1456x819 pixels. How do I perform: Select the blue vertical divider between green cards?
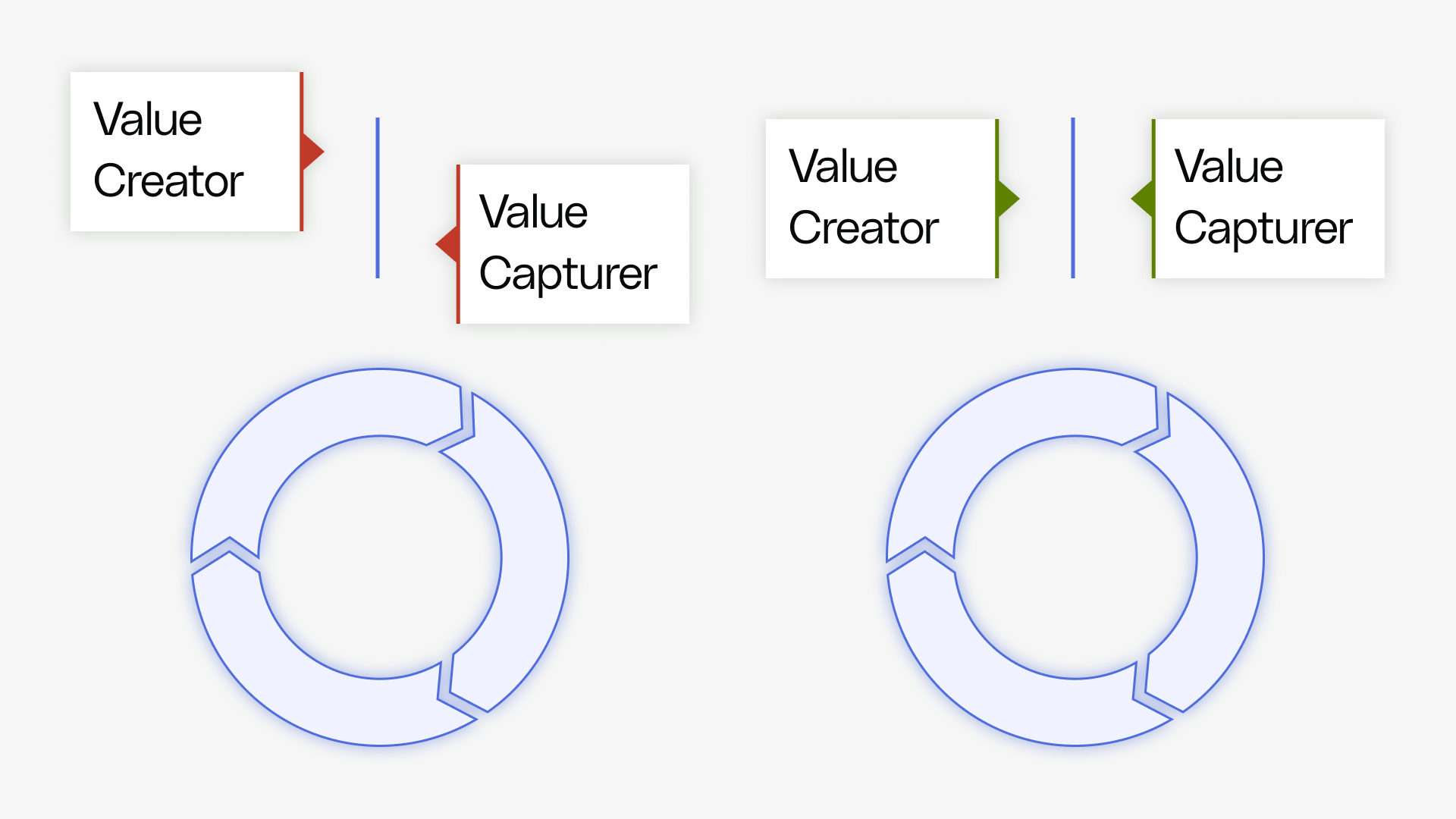pos(1073,198)
